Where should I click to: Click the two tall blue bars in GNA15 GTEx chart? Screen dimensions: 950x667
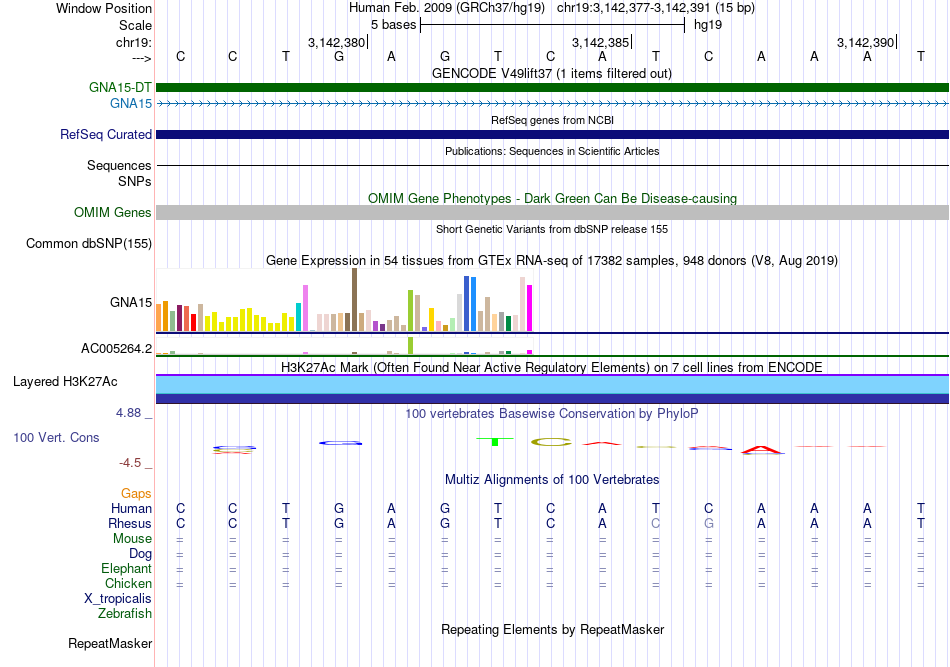tap(470, 304)
